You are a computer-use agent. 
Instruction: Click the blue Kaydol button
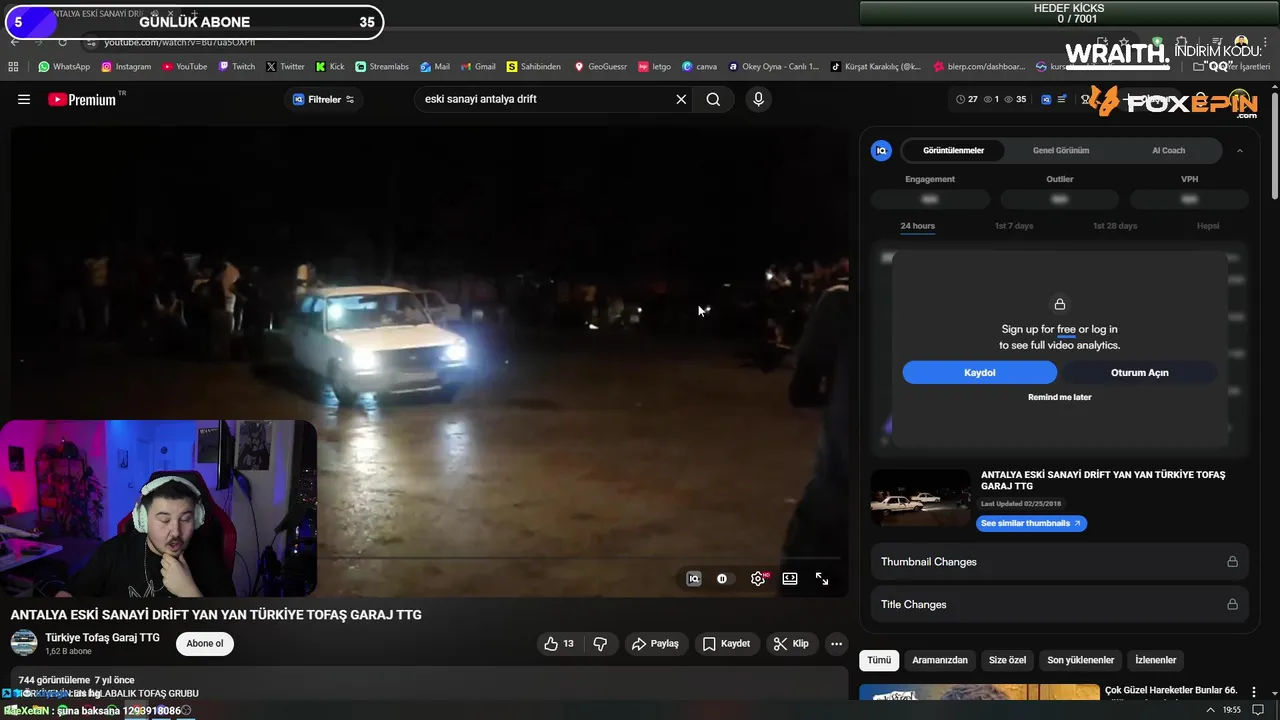coord(979,372)
